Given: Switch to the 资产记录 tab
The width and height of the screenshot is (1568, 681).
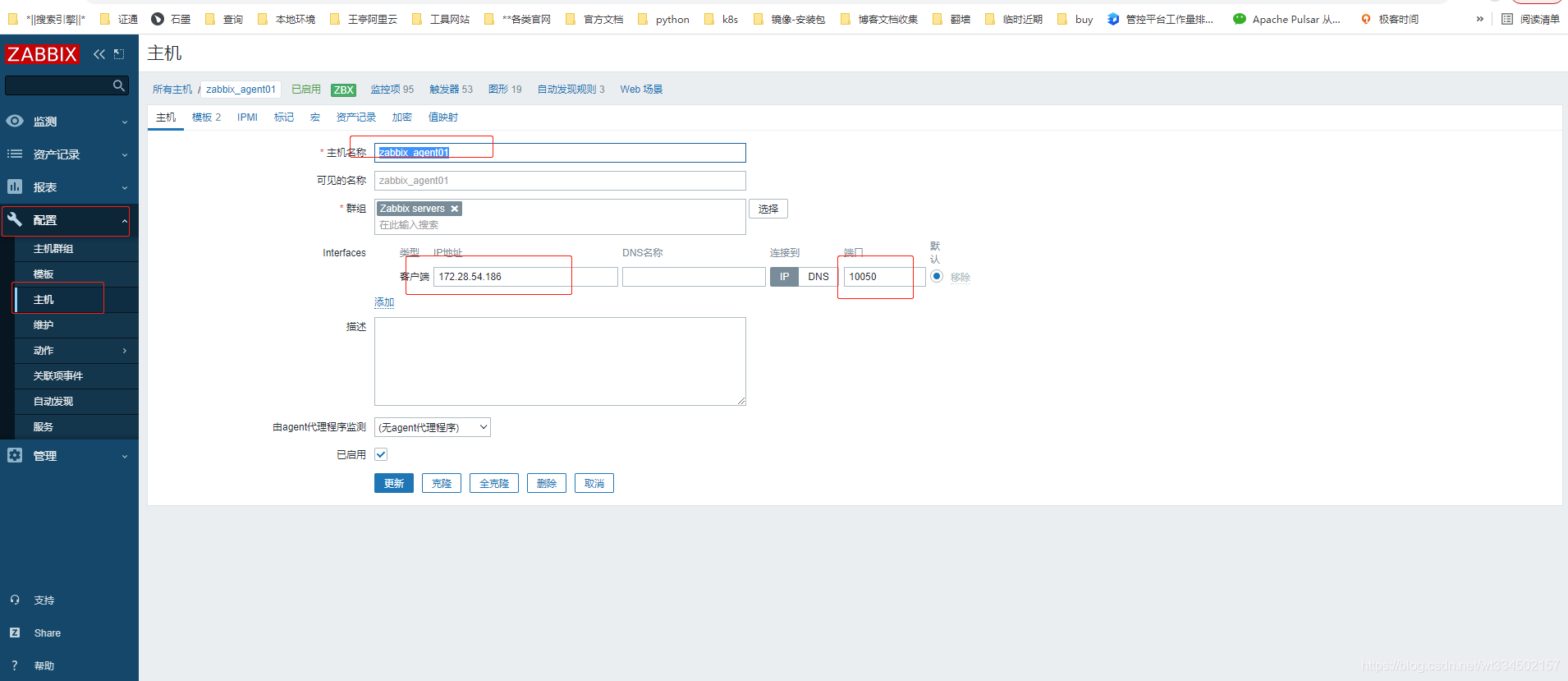Looking at the screenshot, I should [356, 117].
